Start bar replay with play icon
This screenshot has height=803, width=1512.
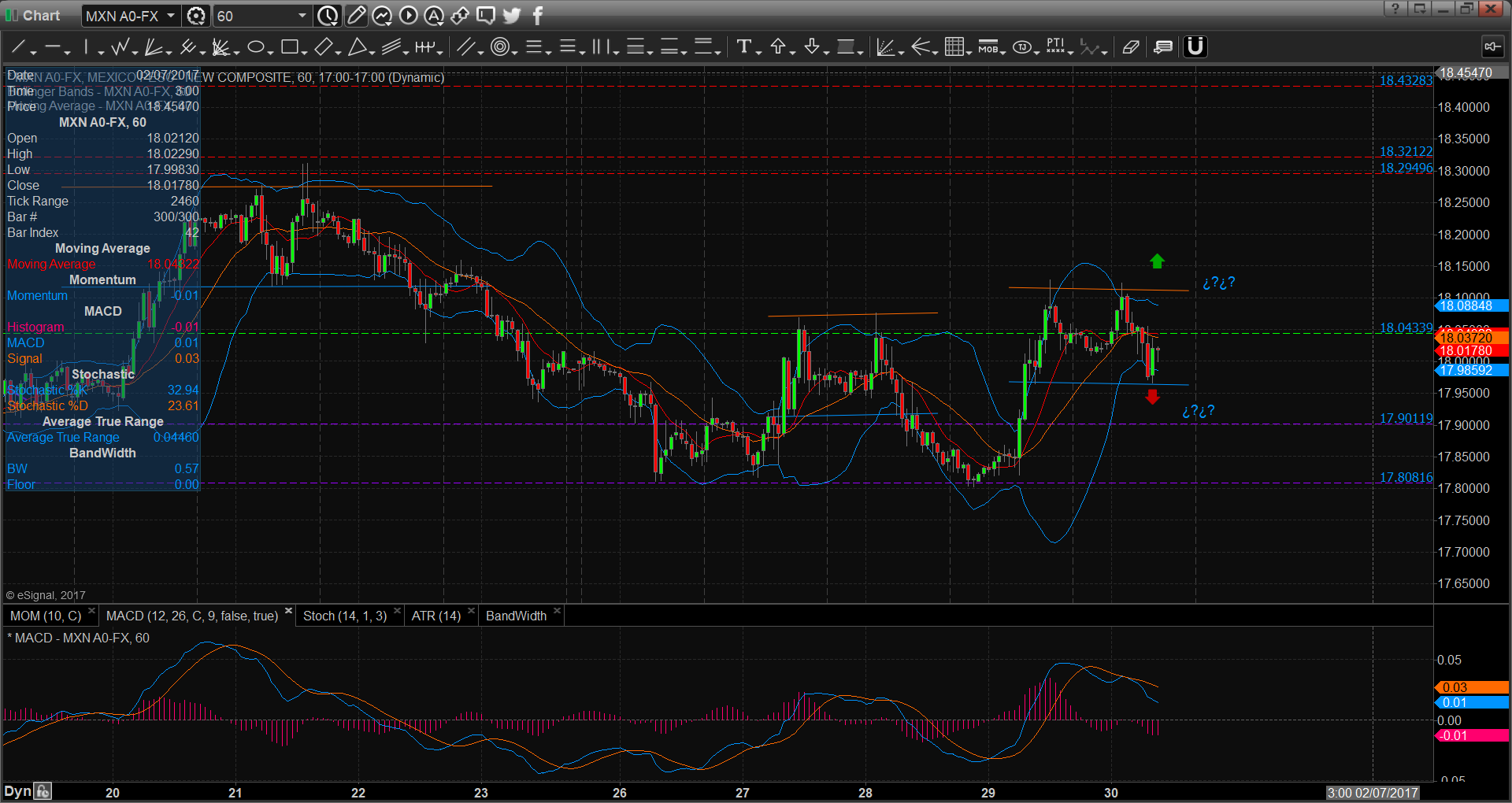click(408, 15)
